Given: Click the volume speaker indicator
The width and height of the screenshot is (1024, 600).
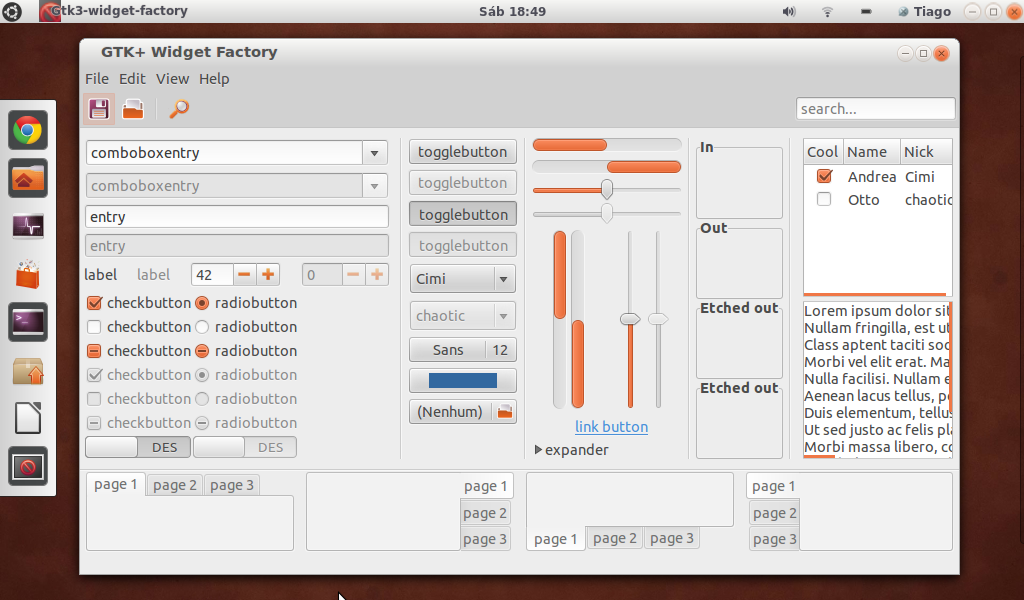Looking at the screenshot, I should pyautogui.click(x=789, y=11).
